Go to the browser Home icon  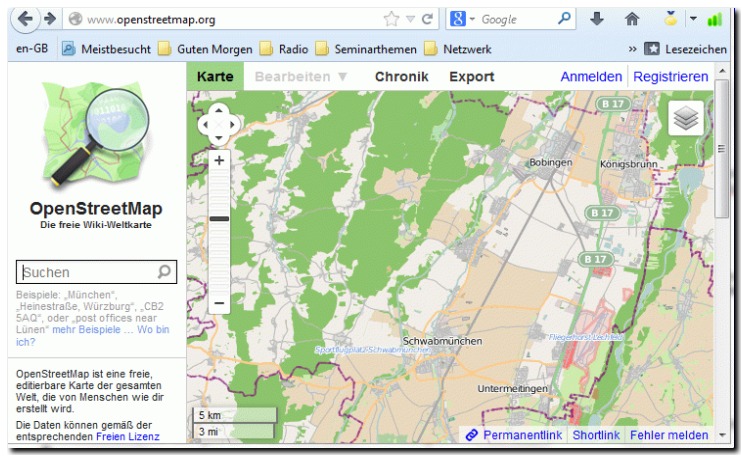coord(632,19)
